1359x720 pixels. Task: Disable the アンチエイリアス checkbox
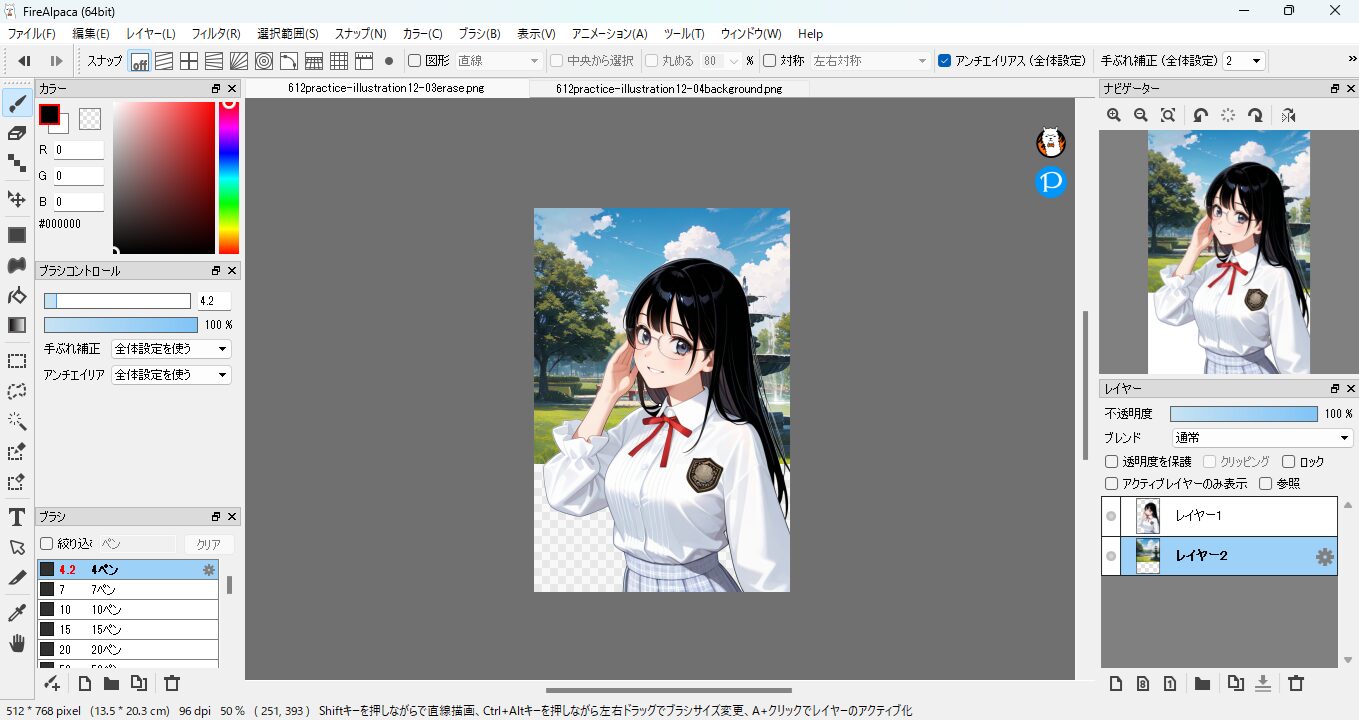coord(944,61)
